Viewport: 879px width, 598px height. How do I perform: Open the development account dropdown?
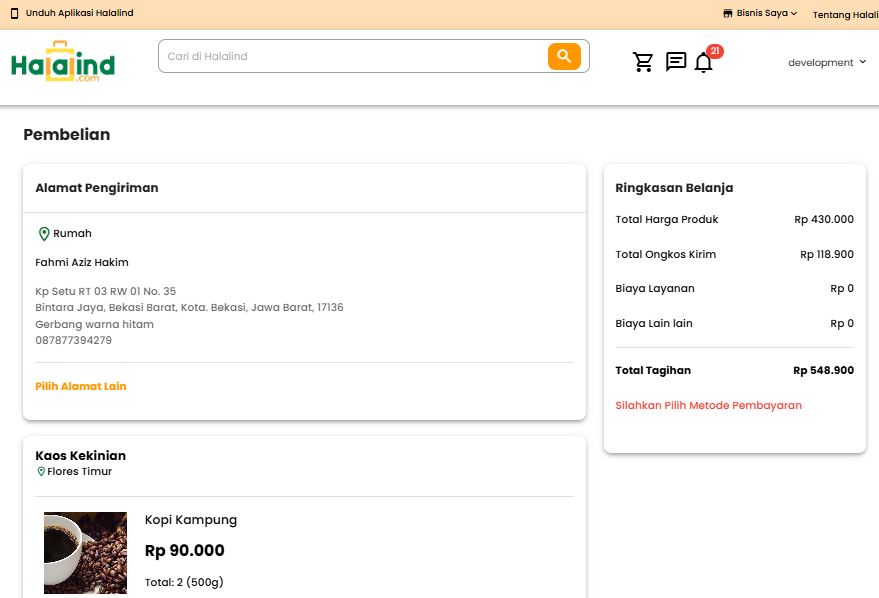(827, 62)
